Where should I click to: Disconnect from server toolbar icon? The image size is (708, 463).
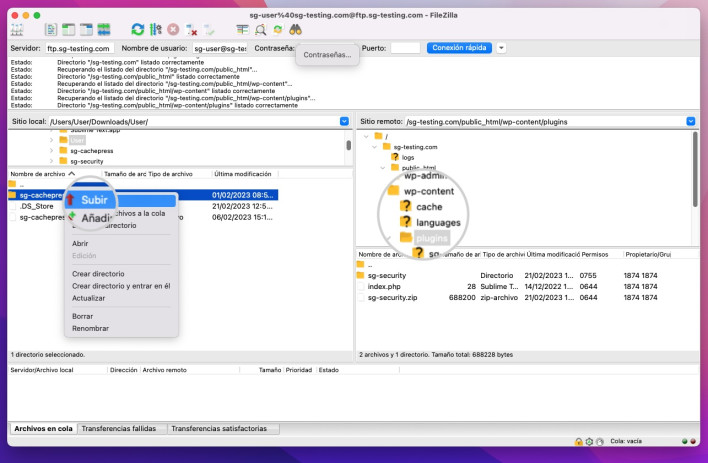click(191, 30)
